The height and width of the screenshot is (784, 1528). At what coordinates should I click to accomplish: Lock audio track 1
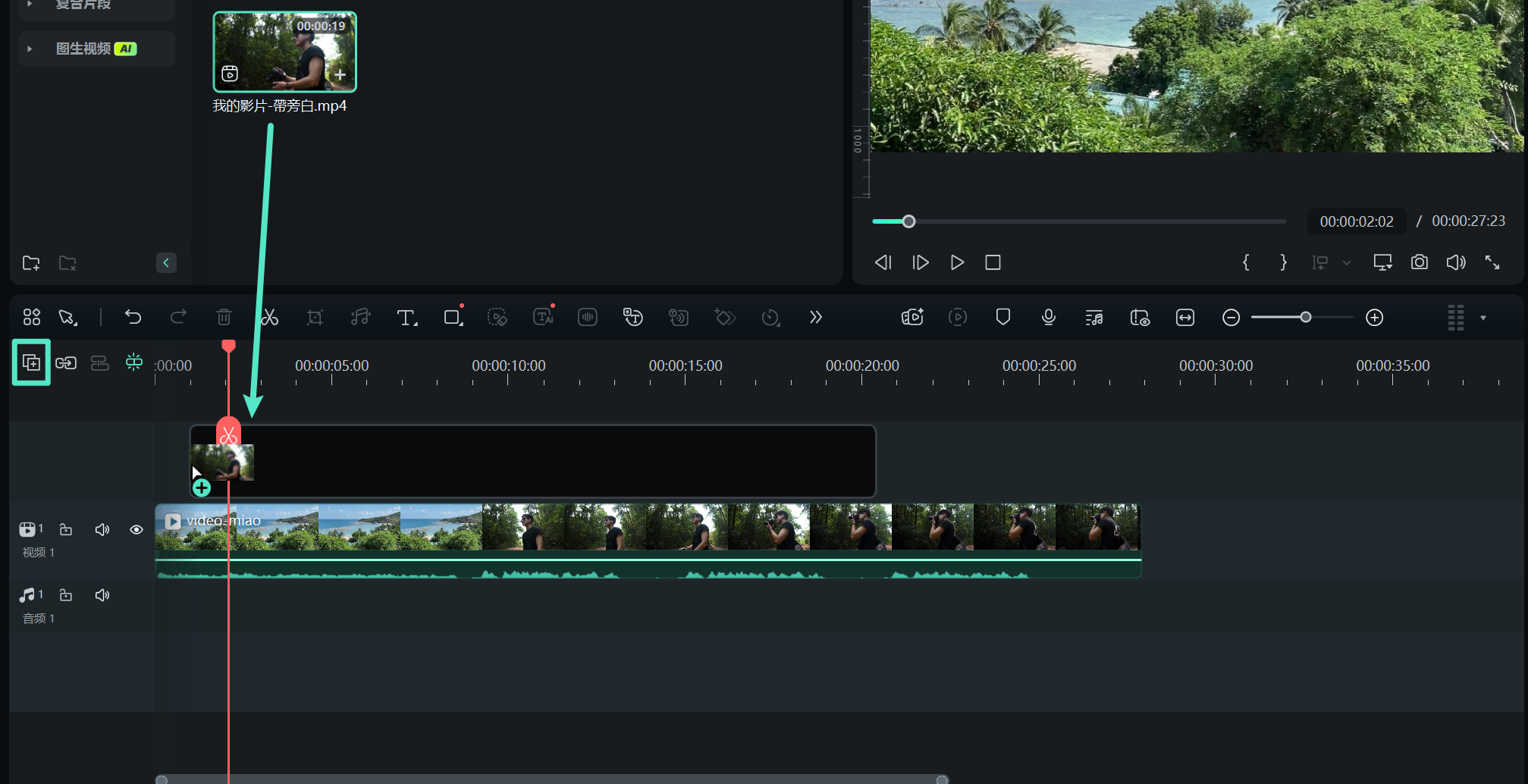(x=66, y=595)
